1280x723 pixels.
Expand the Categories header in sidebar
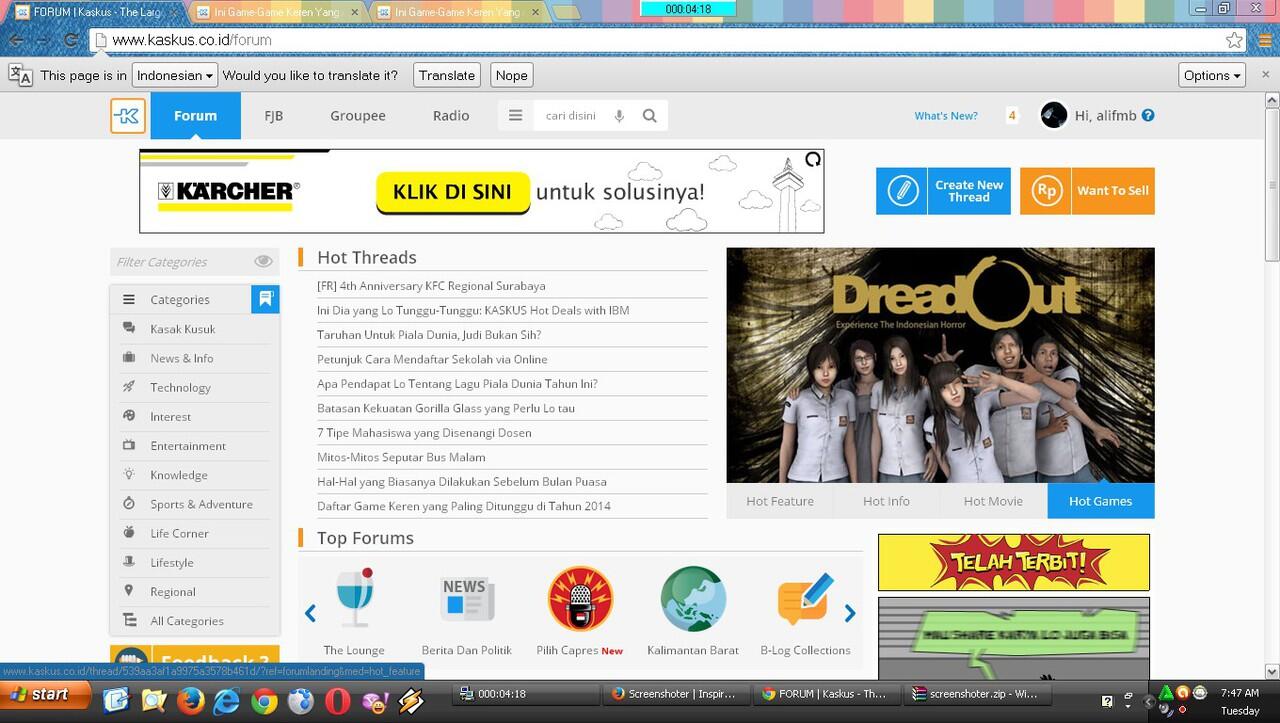tap(180, 299)
